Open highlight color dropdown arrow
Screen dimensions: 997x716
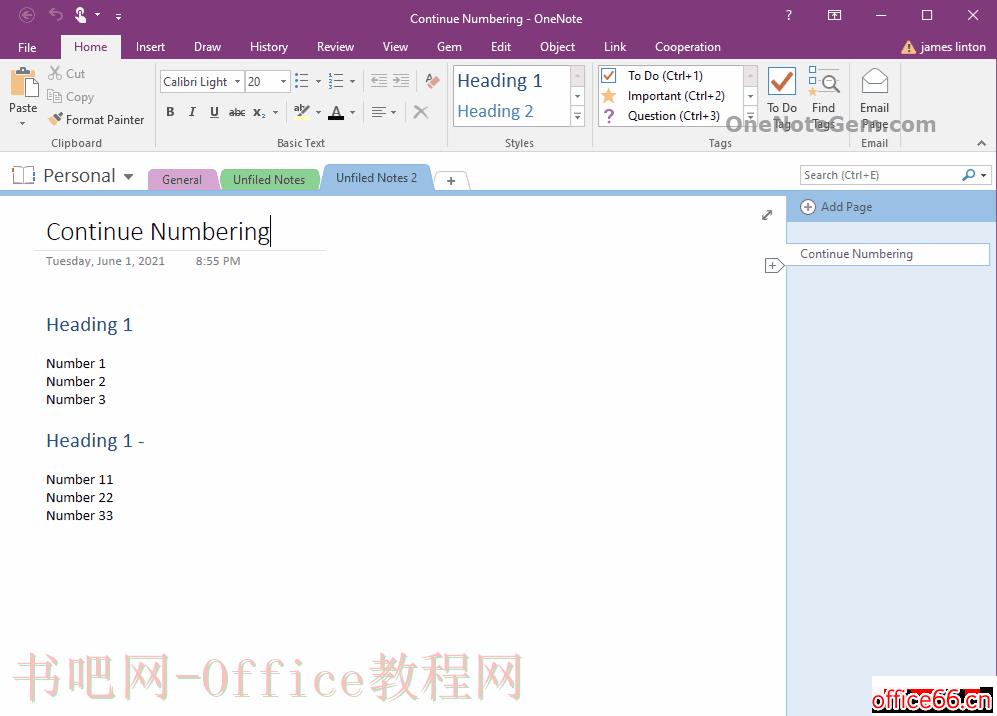coord(319,113)
